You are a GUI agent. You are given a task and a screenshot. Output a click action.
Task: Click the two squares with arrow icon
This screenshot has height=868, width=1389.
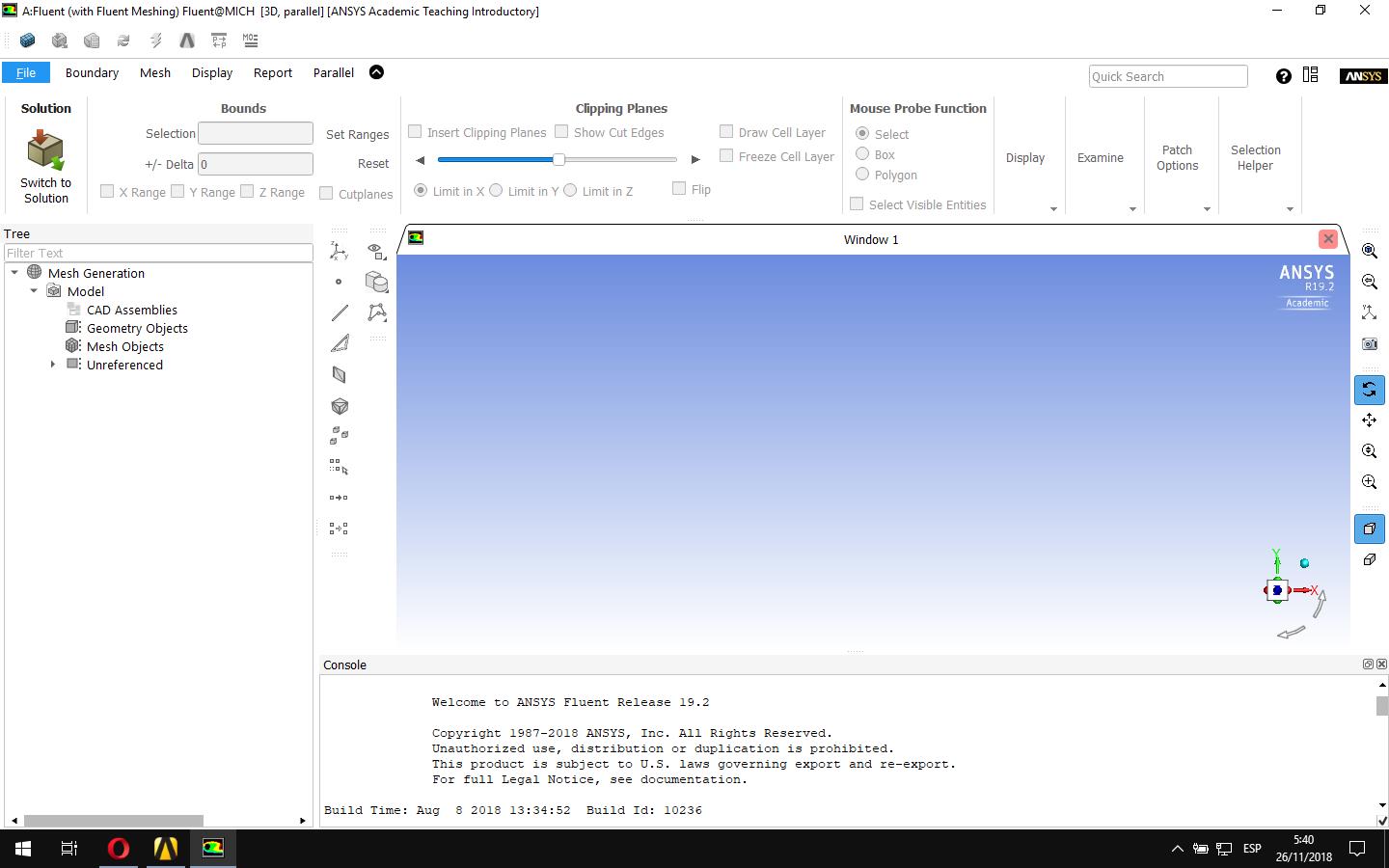[x=339, y=498]
